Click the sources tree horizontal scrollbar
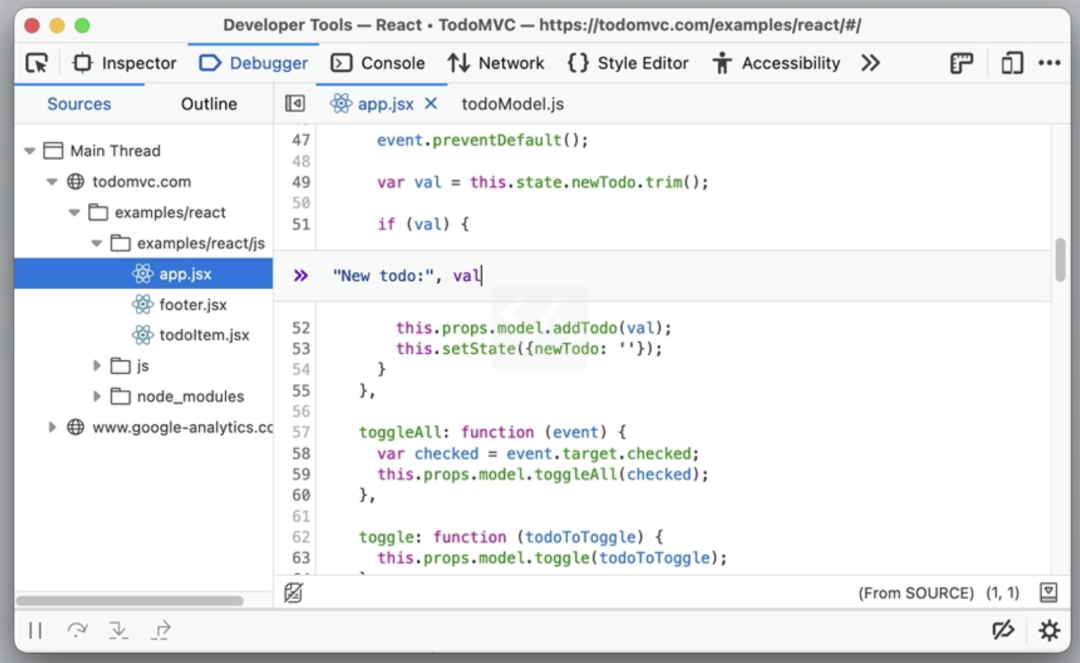 129,600
